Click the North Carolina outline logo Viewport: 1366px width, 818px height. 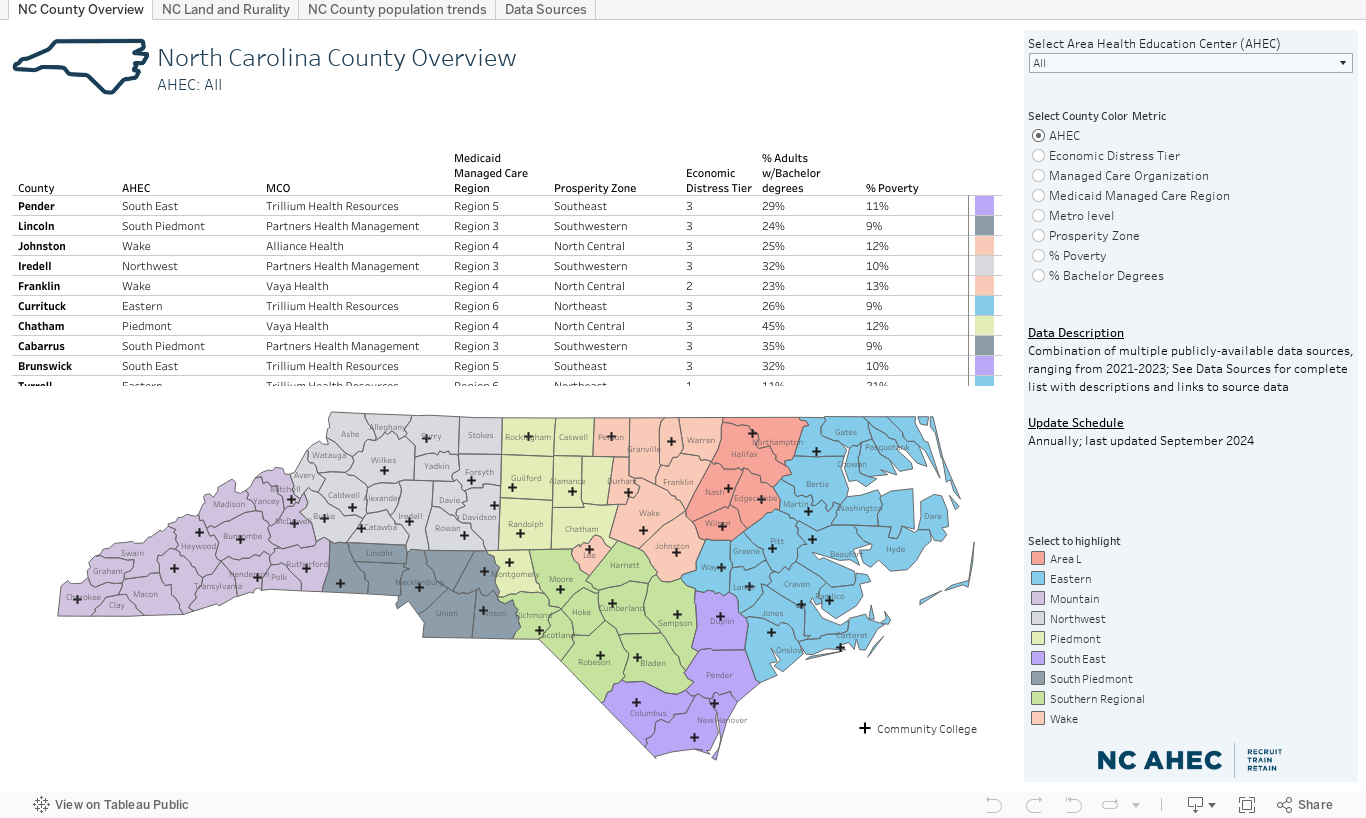point(80,66)
